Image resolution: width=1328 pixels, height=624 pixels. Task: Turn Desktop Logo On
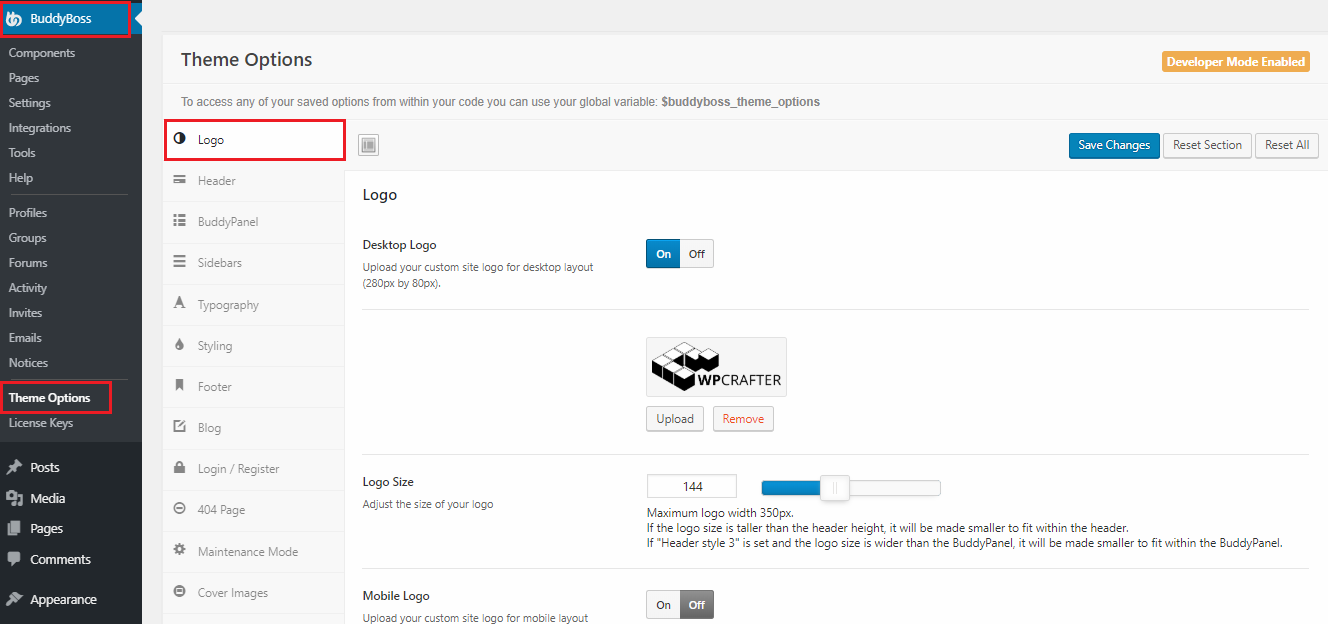pyautogui.click(x=663, y=254)
